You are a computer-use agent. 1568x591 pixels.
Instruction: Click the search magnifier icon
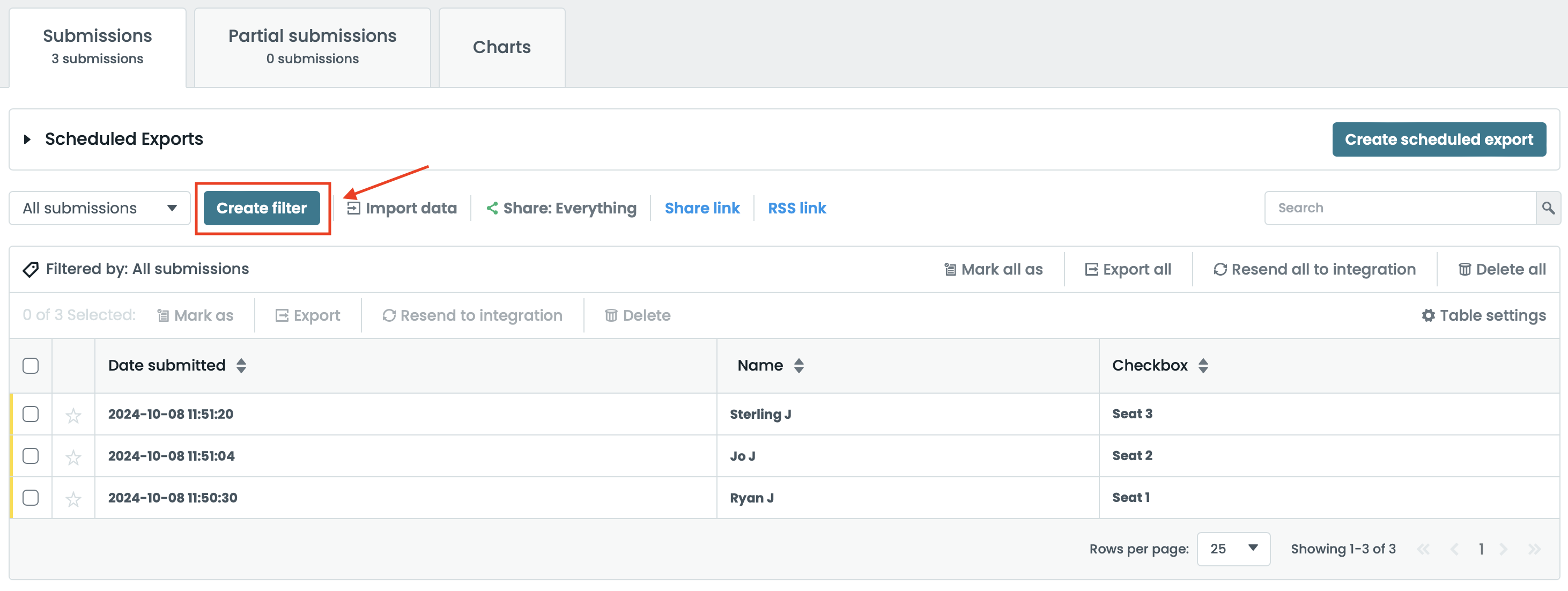tap(1550, 208)
